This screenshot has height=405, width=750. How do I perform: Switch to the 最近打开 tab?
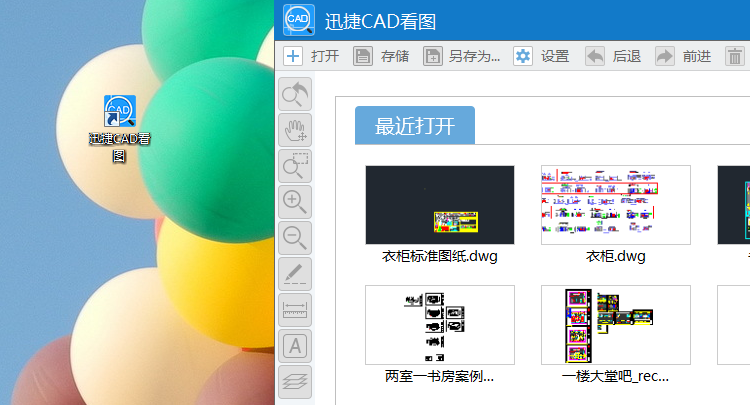(414, 126)
